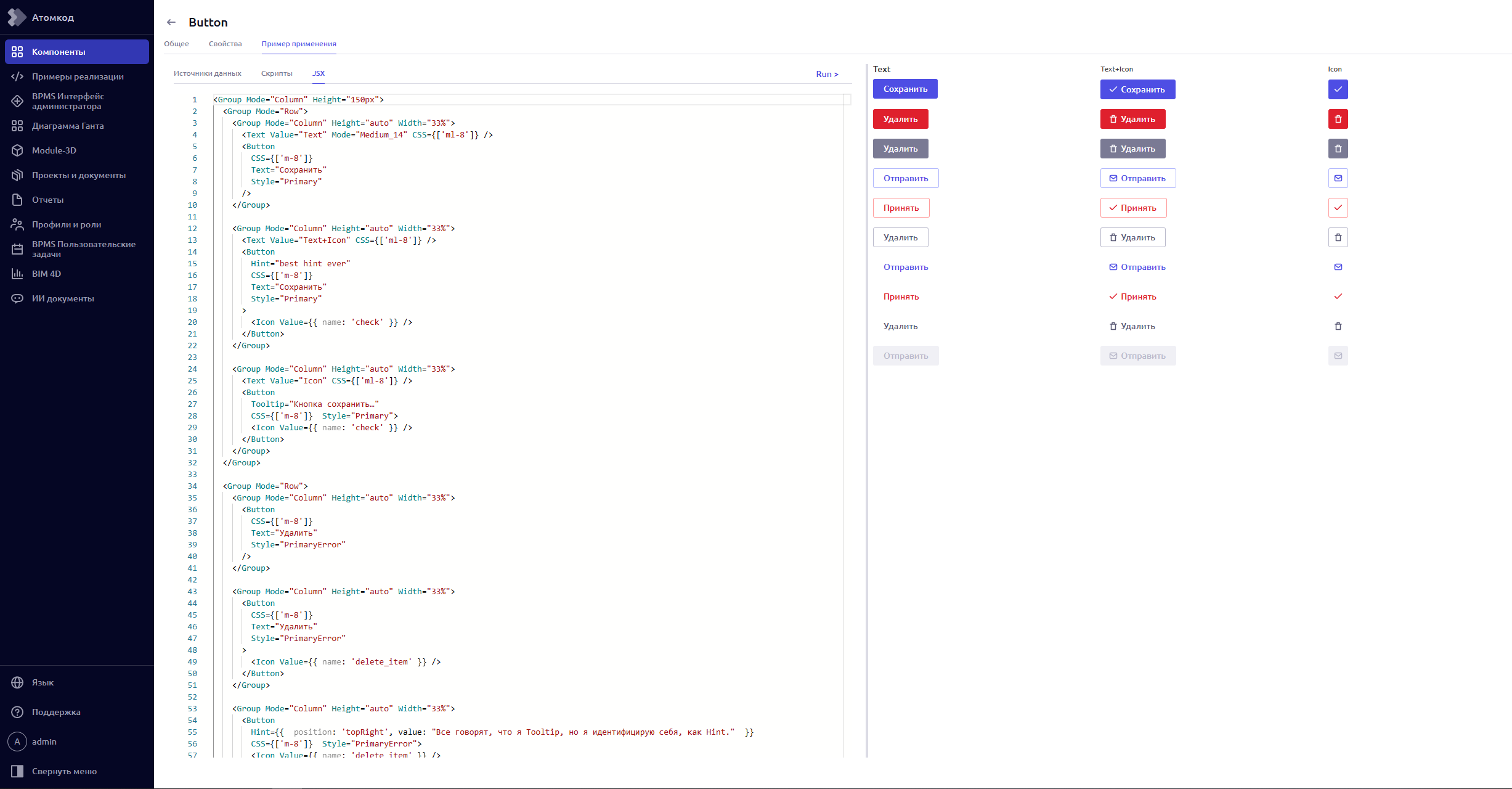The height and width of the screenshot is (789, 1512).
Task: Go back with the arrow beside Button
Action: (171, 22)
